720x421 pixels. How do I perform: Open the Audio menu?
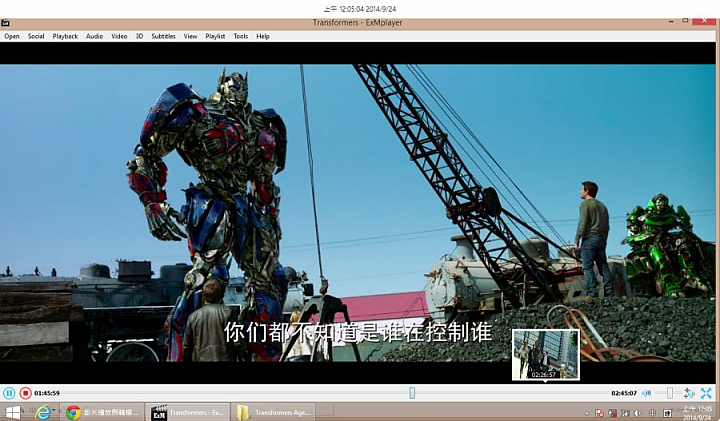95,36
